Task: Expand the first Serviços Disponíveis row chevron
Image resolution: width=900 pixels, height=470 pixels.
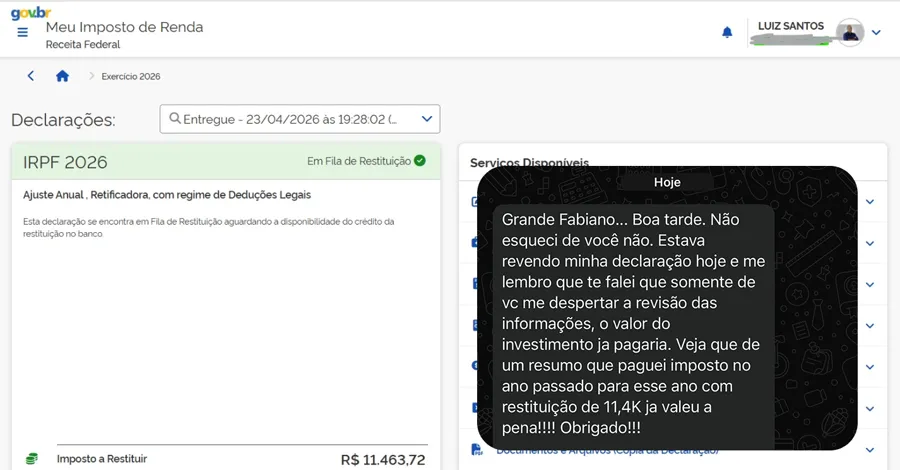Action: pos(870,202)
